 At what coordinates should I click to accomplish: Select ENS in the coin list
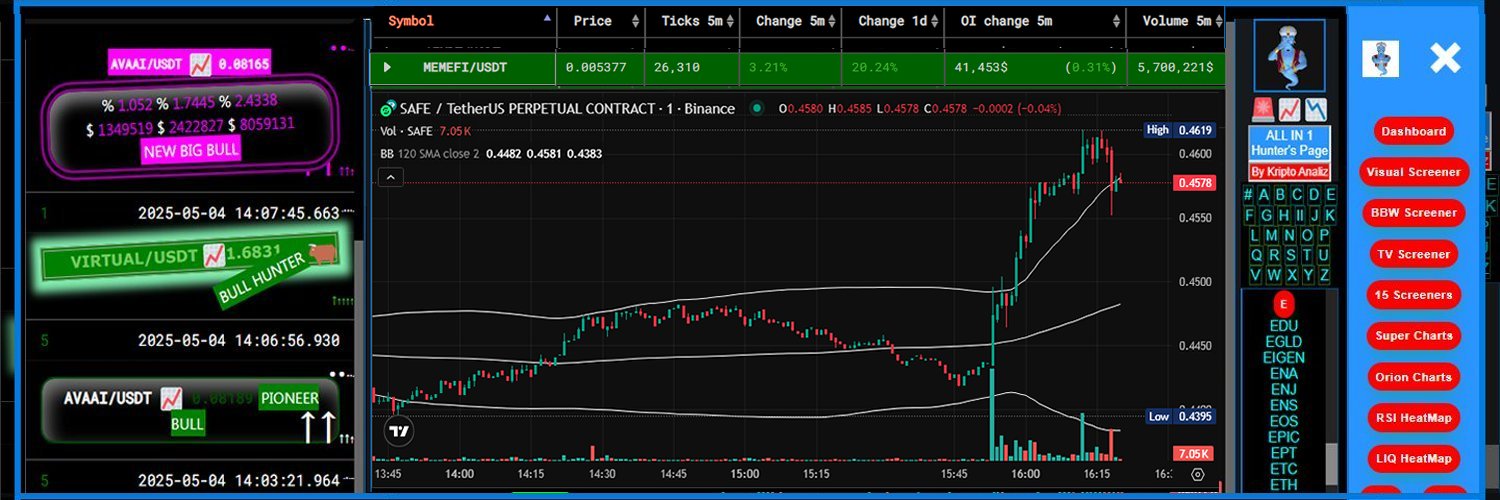point(1283,406)
